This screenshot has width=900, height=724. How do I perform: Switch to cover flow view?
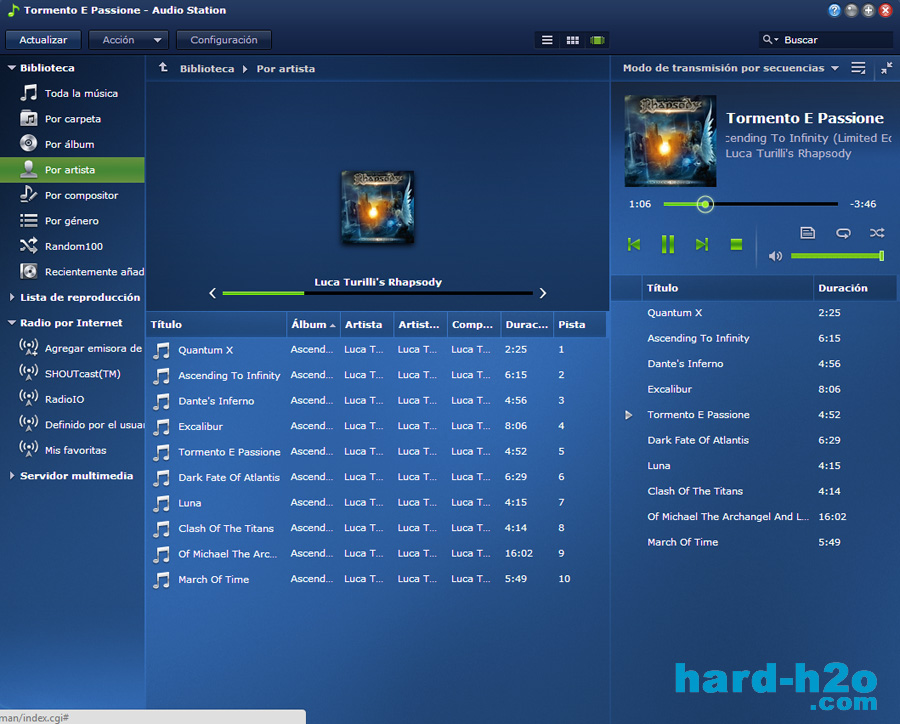click(598, 40)
